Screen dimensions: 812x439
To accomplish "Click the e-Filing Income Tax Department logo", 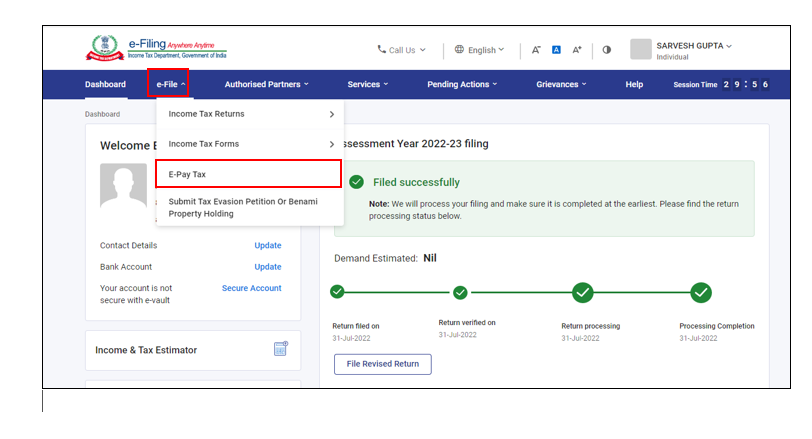I will pyautogui.click(x=155, y=49).
